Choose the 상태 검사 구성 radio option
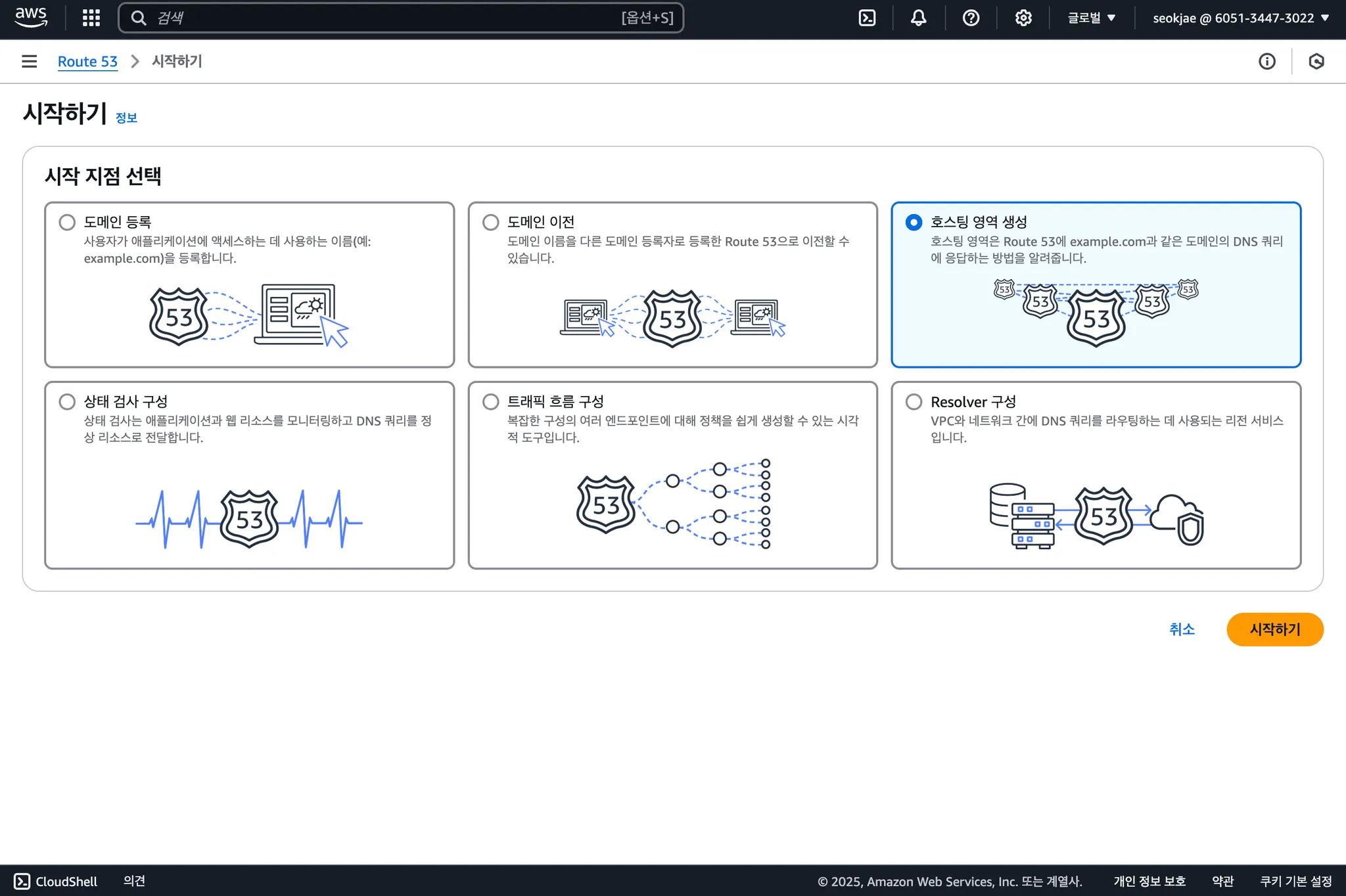The width and height of the screenshot is (1346, 896). coord(67,401)
